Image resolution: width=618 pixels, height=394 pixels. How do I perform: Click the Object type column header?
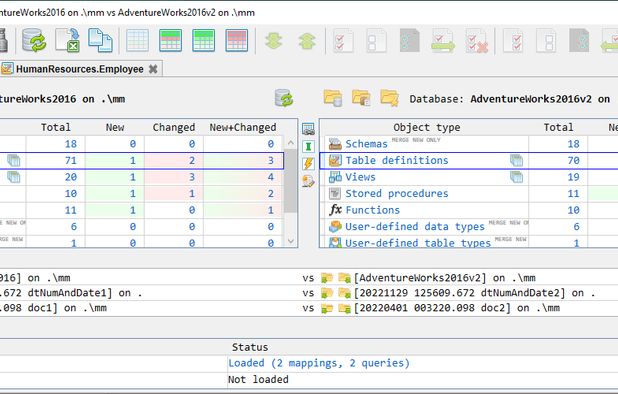tap(427, 127)
